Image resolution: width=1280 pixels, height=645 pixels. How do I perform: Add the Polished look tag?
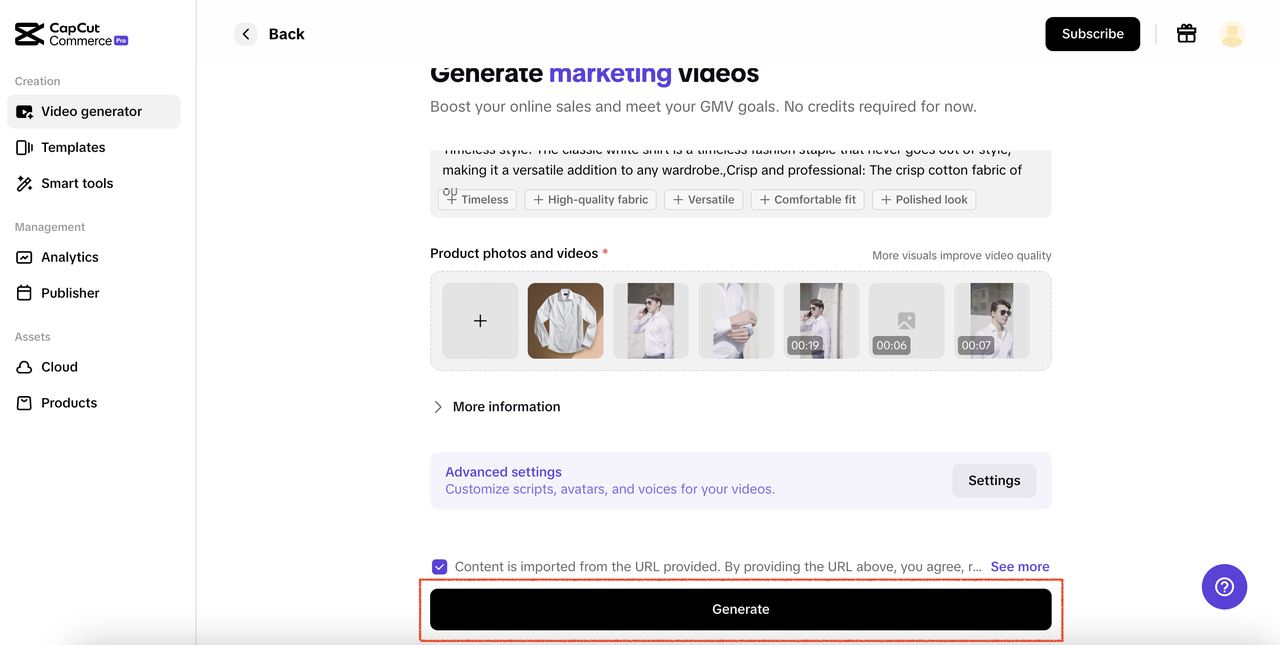click(x=924, y=200)
